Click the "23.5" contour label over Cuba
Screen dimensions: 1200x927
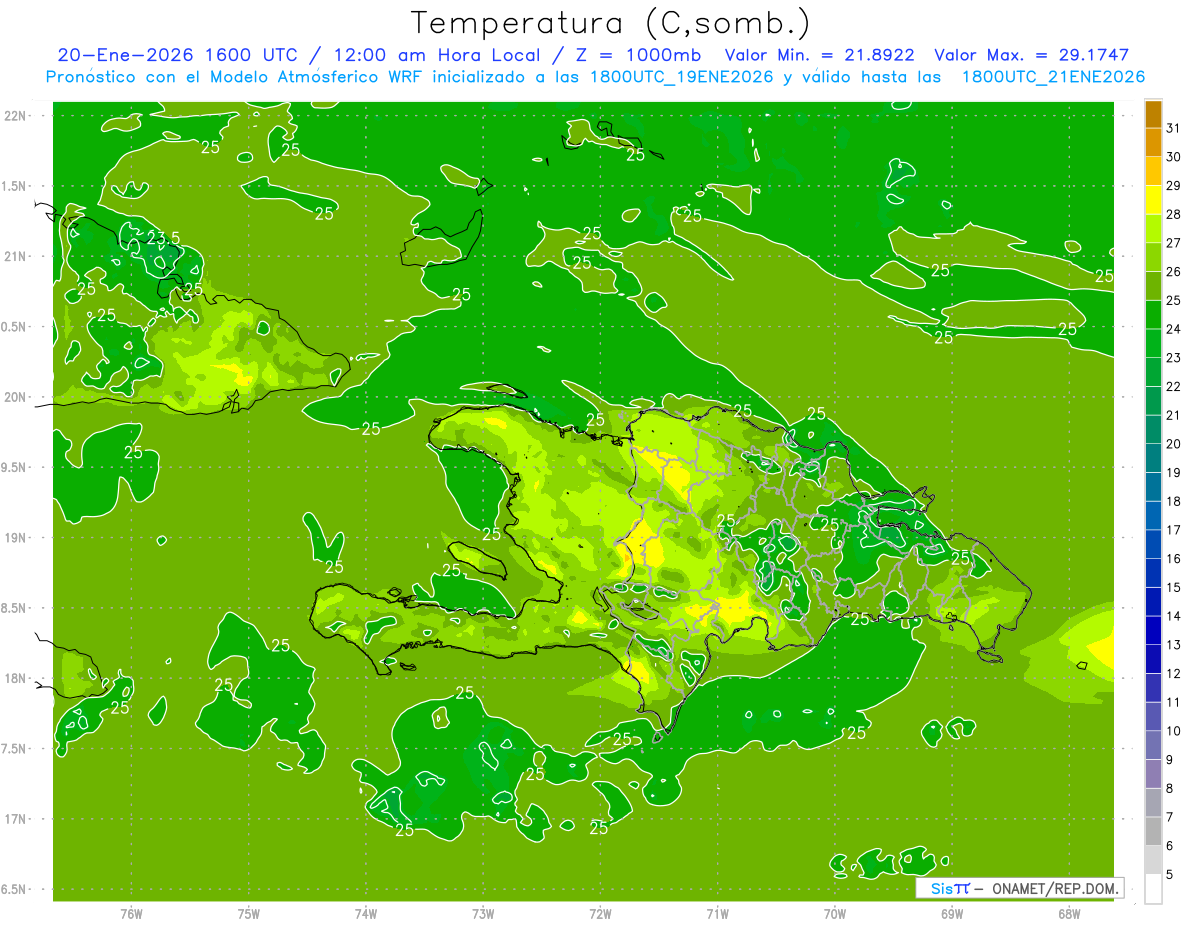[x=163, y=238]
